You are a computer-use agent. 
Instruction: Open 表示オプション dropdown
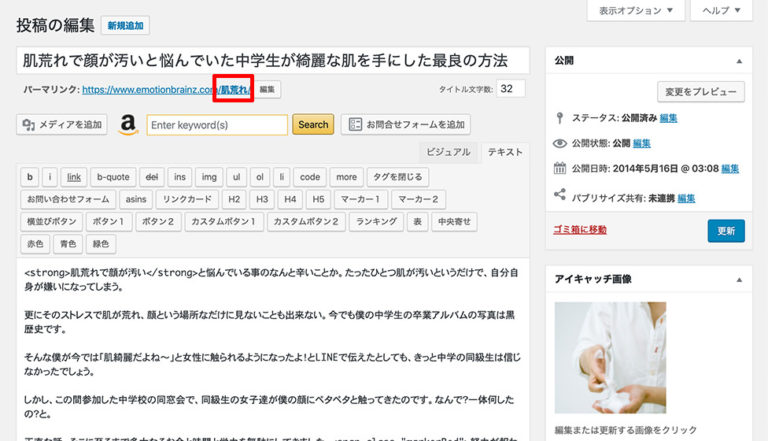pos(636,11)
